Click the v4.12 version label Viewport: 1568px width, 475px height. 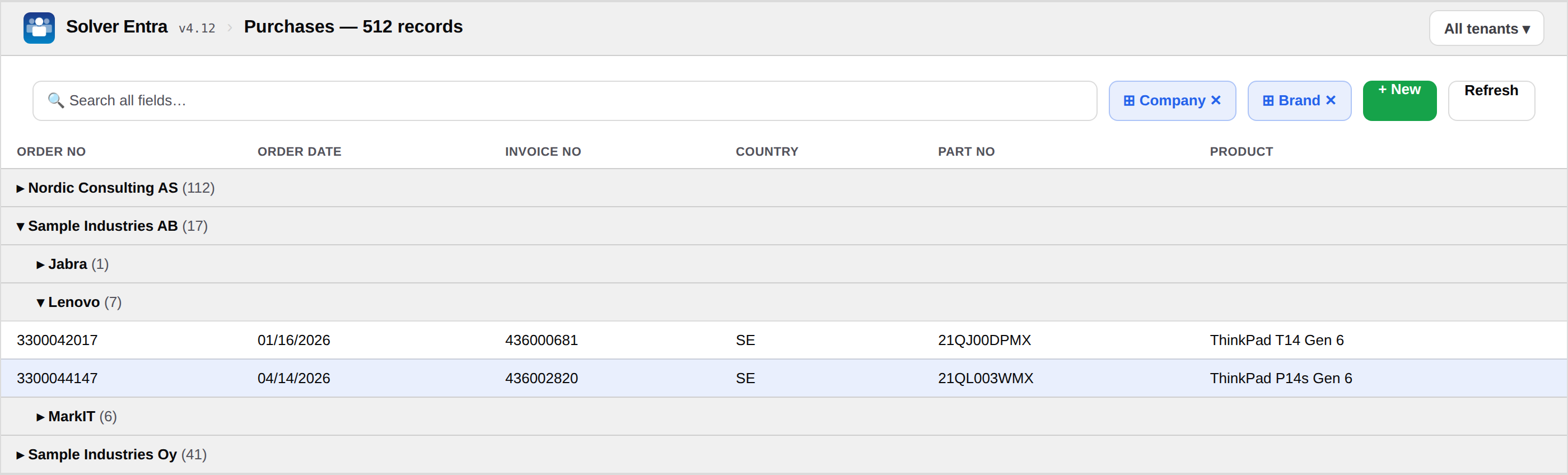point(197,29)
